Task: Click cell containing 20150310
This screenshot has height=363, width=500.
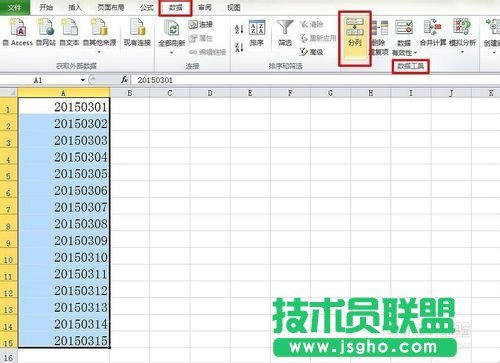Action: [x=64, y=256]
